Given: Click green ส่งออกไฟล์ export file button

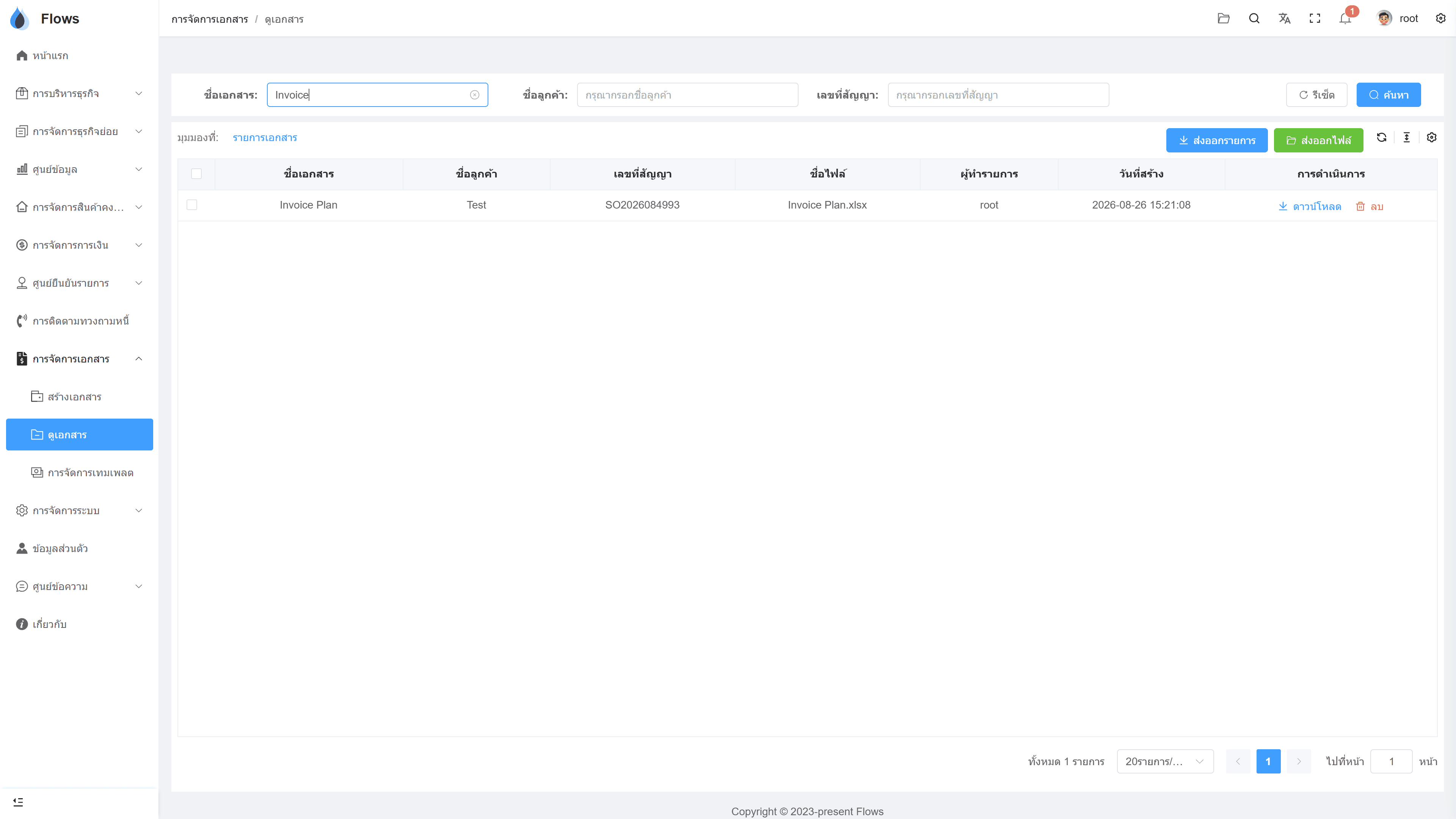Looking at the screenshot, I should tap(1318, 140).
